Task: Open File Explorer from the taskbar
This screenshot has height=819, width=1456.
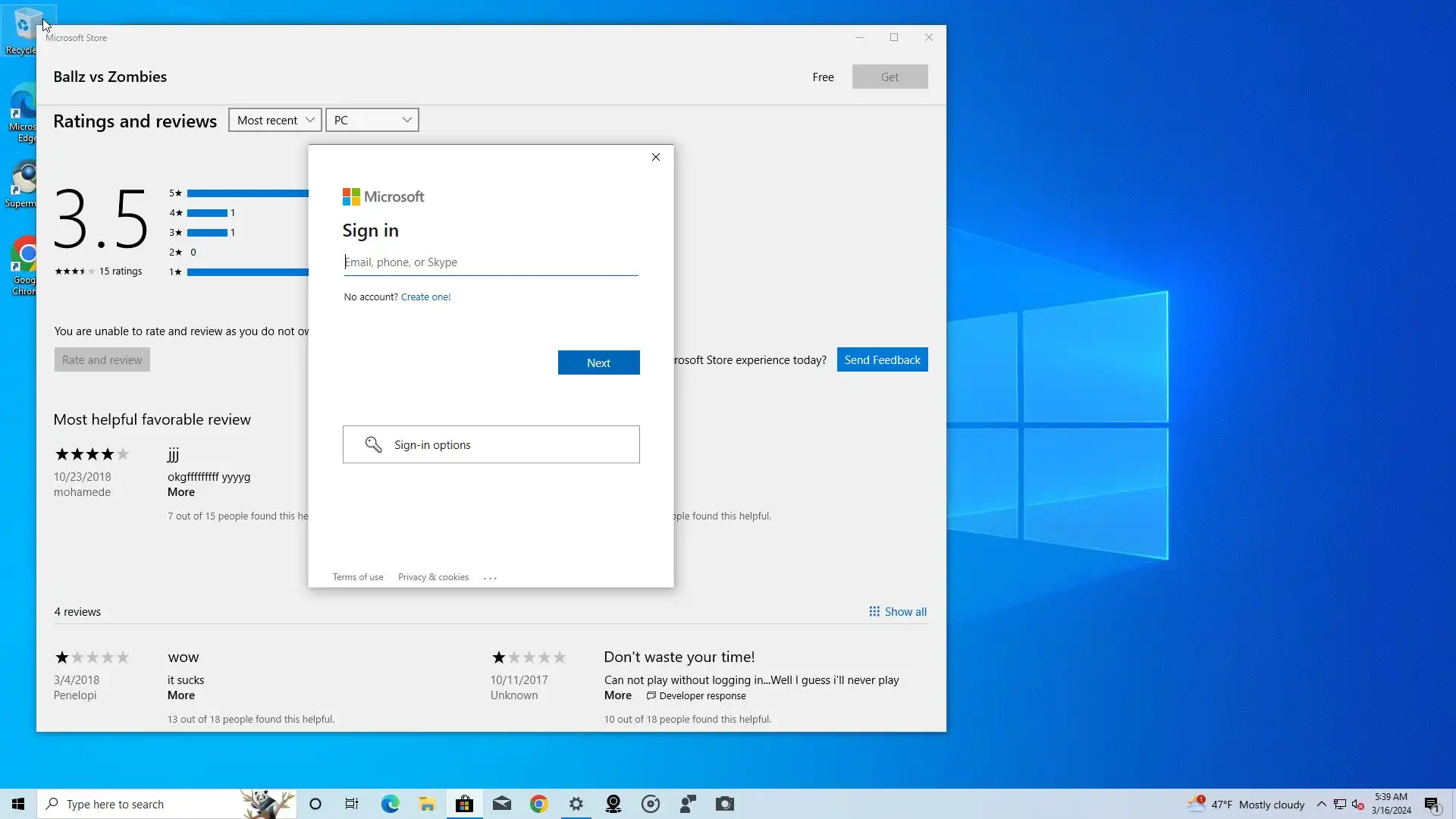Action: 427,804
